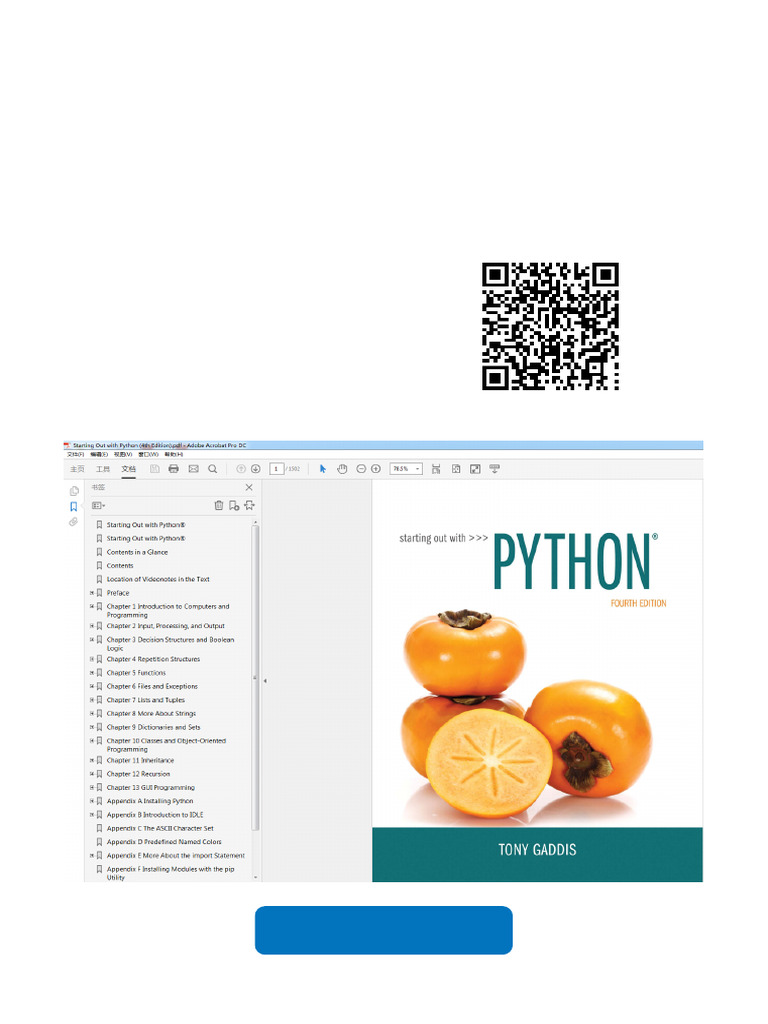Click the Find current bookmark icon

tap(249, 505)
